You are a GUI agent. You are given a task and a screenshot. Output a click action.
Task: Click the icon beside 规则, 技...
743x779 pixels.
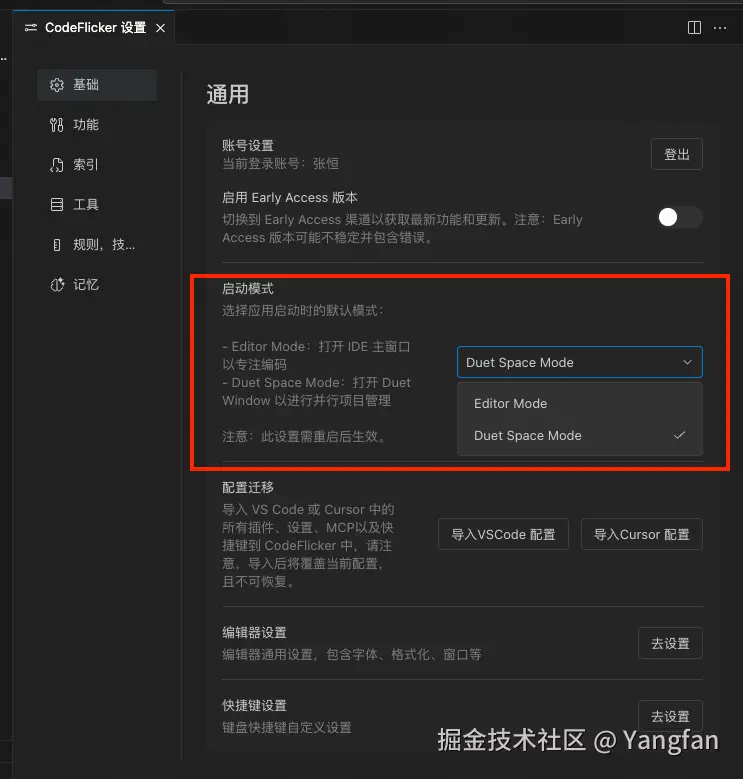pyautogui.click(x=57, y=244)
